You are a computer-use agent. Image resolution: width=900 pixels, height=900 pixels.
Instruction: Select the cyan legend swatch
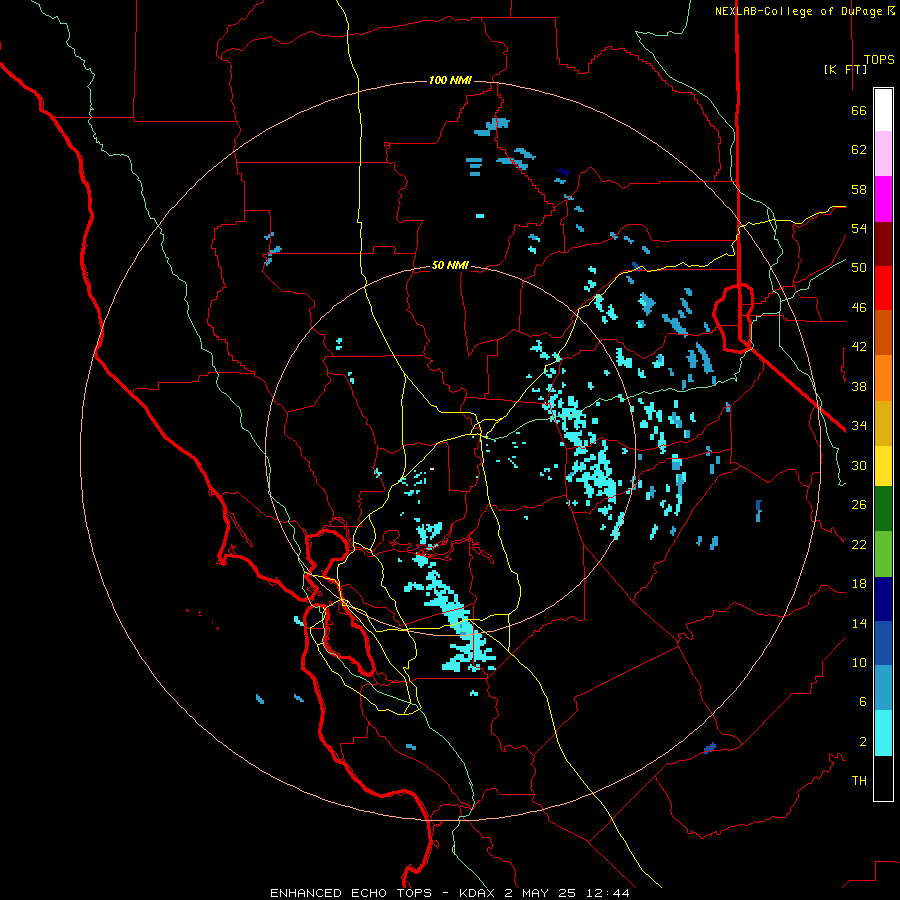click(883, 733)
